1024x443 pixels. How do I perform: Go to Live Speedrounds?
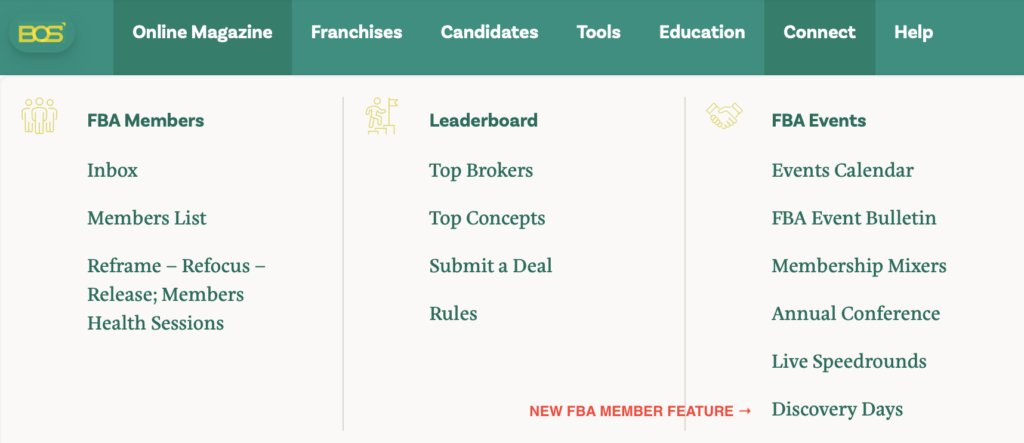coord(849,361)
